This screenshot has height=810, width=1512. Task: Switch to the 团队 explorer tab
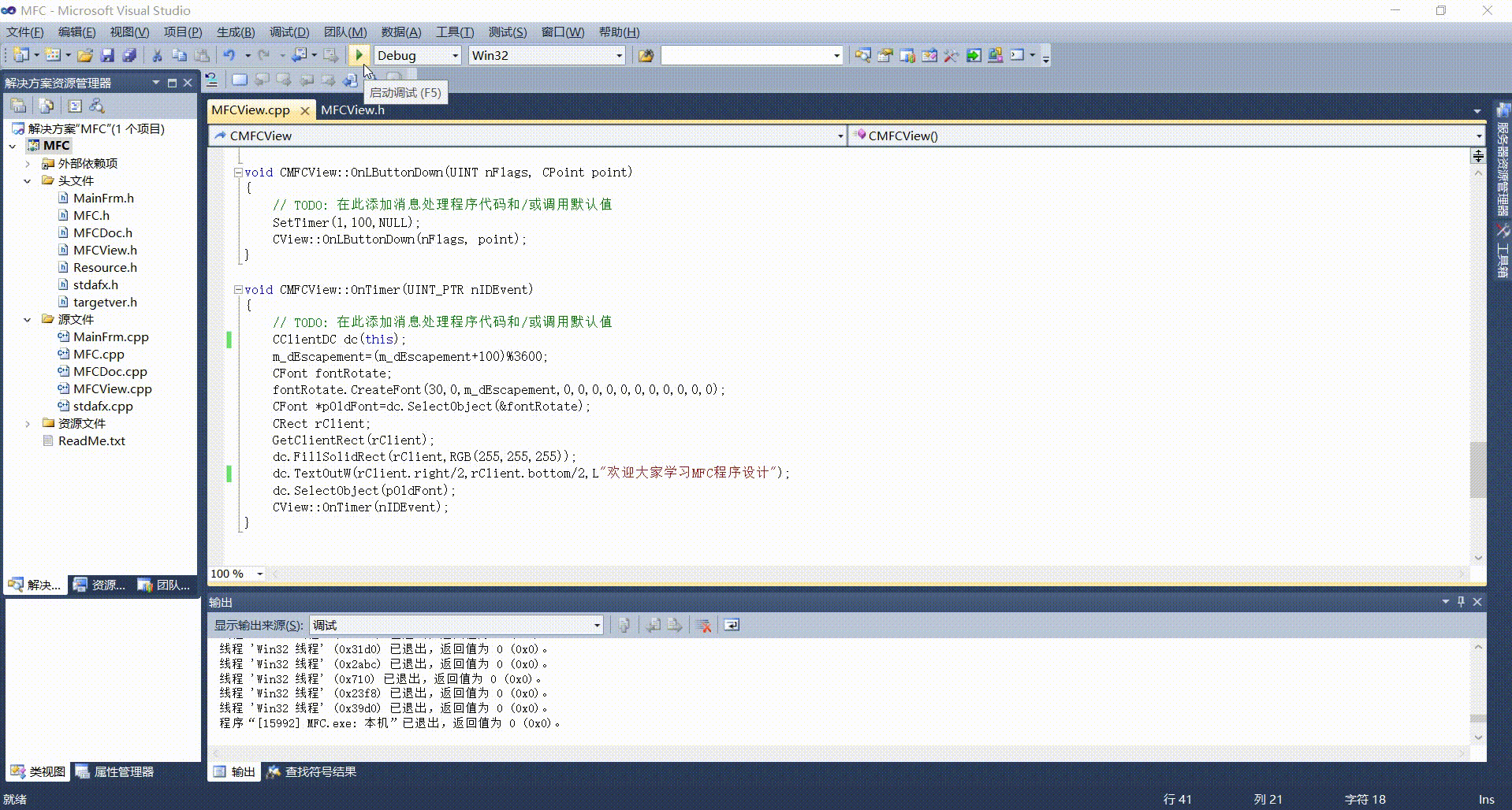(164, 585)
